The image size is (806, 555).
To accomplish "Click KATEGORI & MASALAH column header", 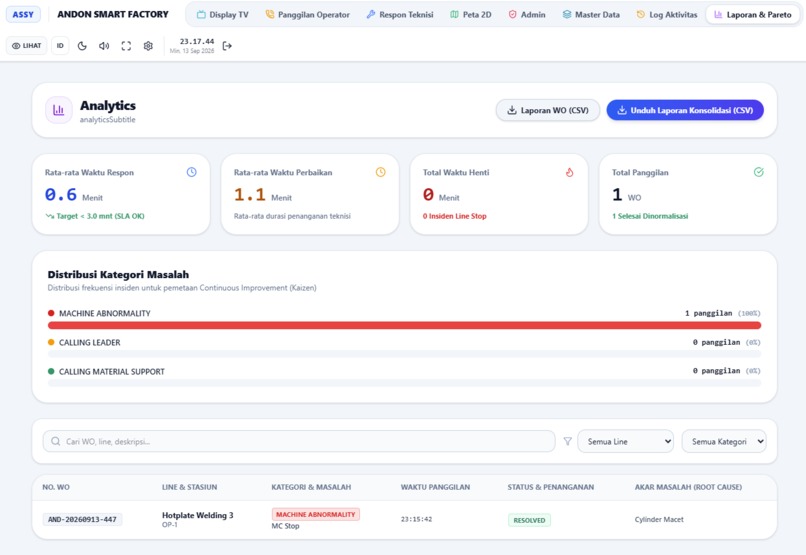I will pyautogui.click(x=311, y=487).
